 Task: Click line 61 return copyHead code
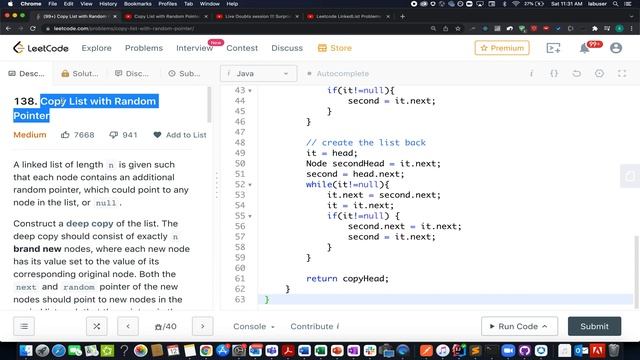(347, 278)
